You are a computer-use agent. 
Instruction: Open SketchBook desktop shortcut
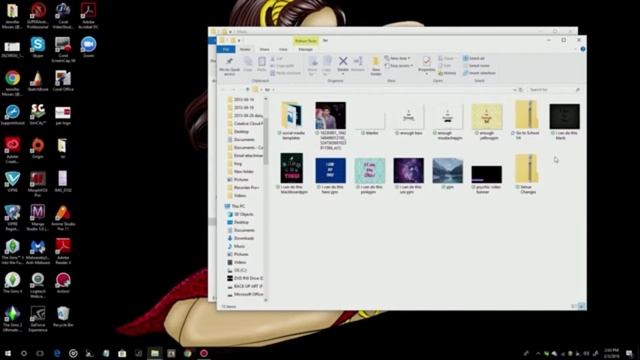tap(38, 80)
